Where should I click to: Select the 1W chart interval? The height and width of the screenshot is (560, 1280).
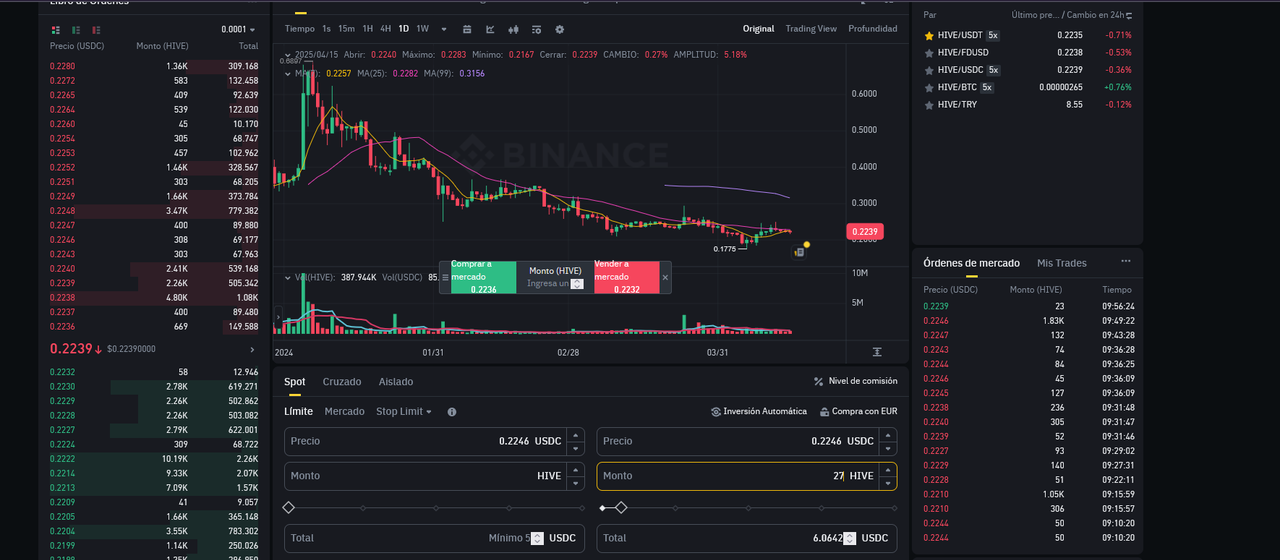coord(423,29)
